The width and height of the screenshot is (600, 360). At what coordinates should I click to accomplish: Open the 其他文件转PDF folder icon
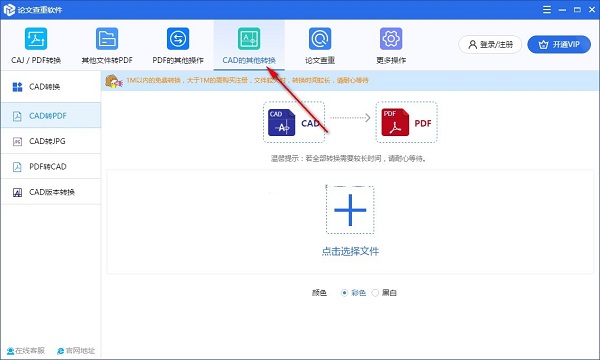(x=107, y=39)
